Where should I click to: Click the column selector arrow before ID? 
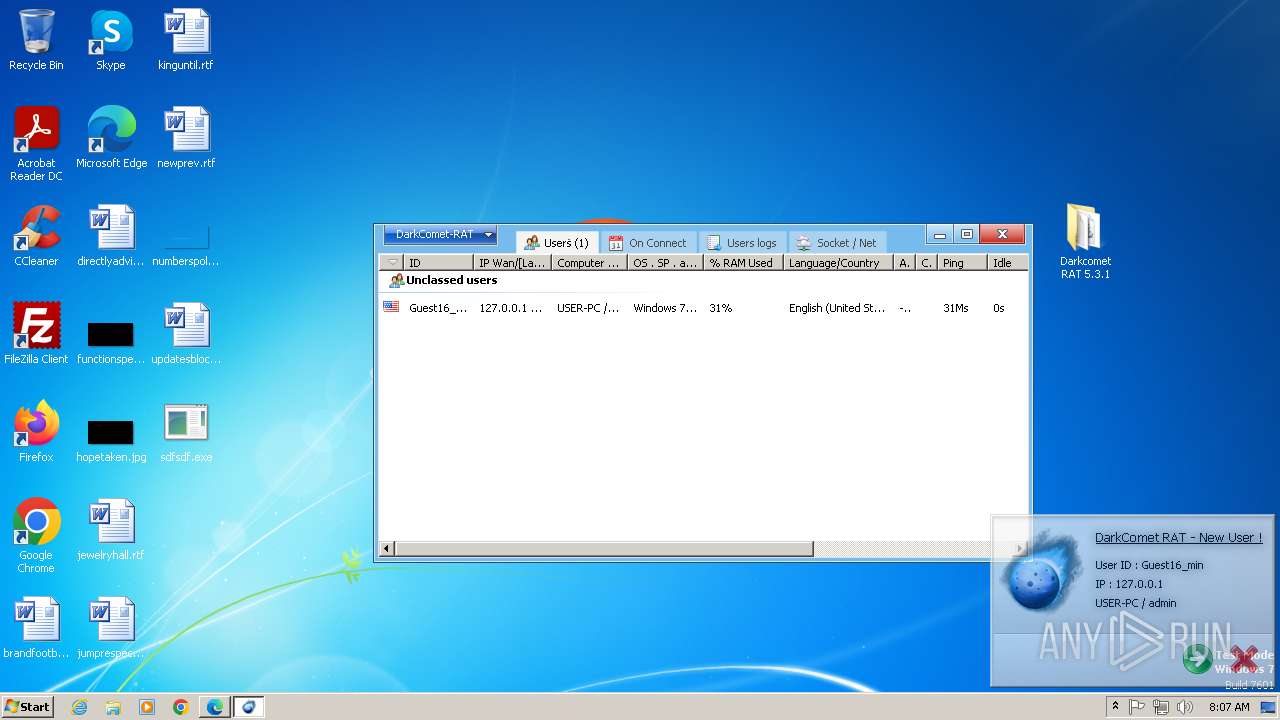click(392, 263)
